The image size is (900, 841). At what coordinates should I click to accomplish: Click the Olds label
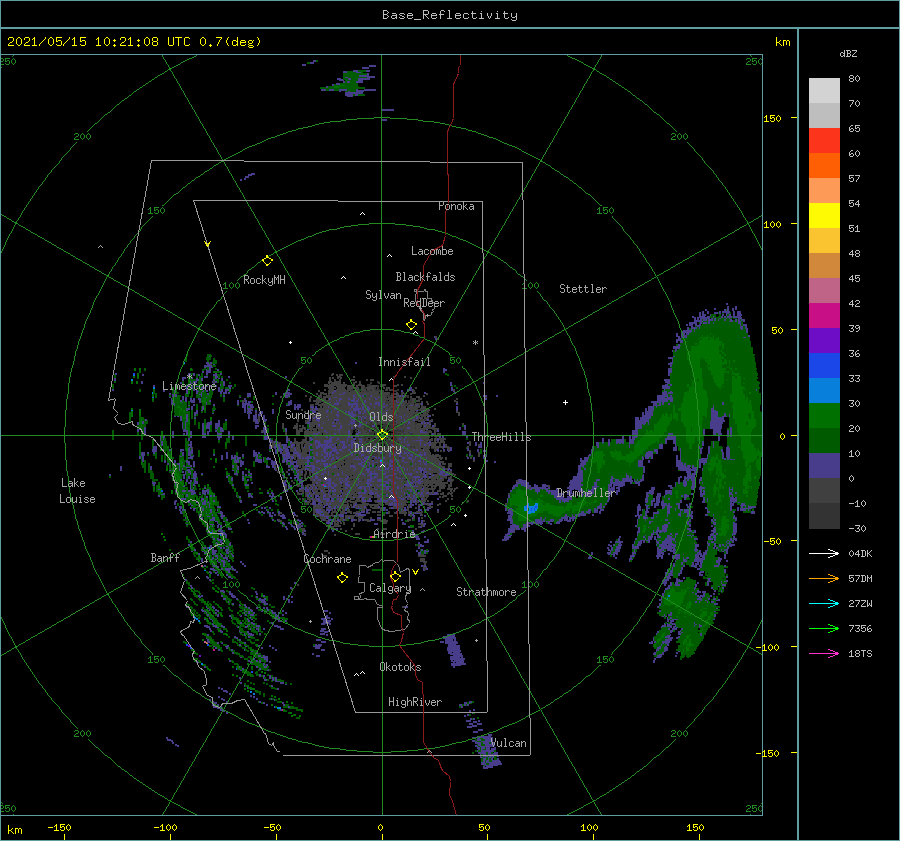(381, 417)
